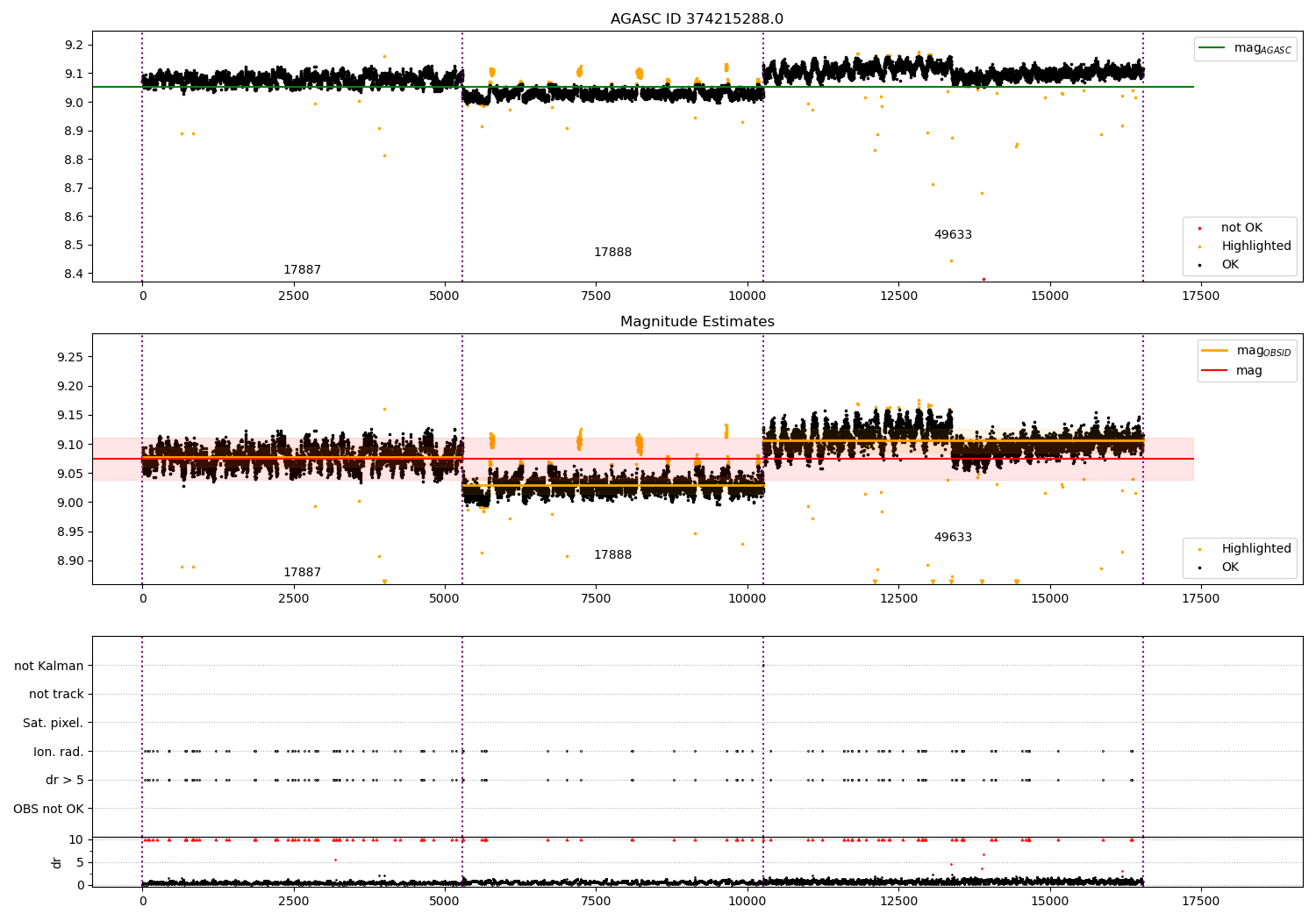Click label 49633 in the Magnitude Estimates plot
Image resolution: width=1316 pixels, height=921 pixels.
pyautogui.click(x=953, y=538)
